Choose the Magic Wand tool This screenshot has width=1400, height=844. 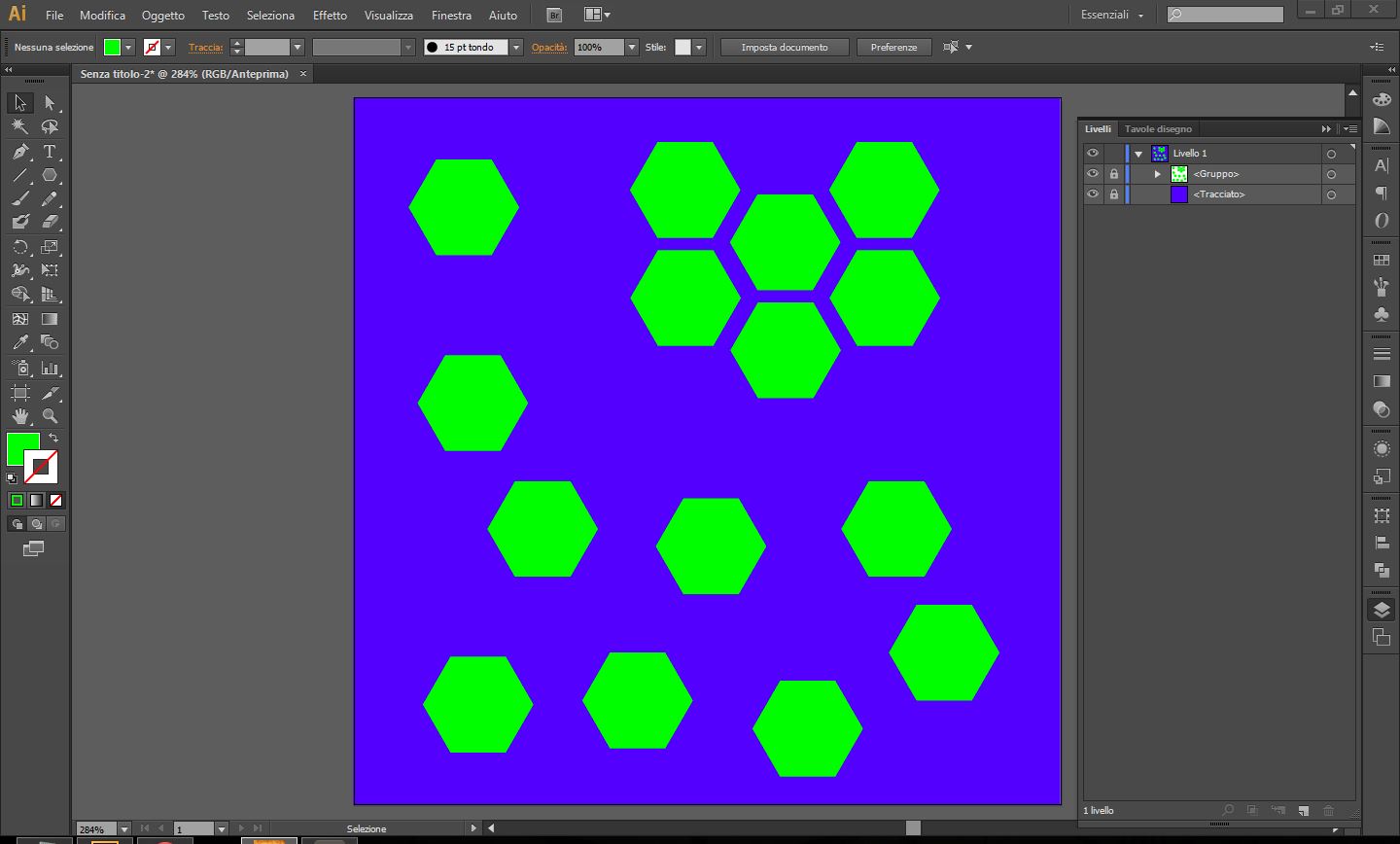(x=19, y=126)
